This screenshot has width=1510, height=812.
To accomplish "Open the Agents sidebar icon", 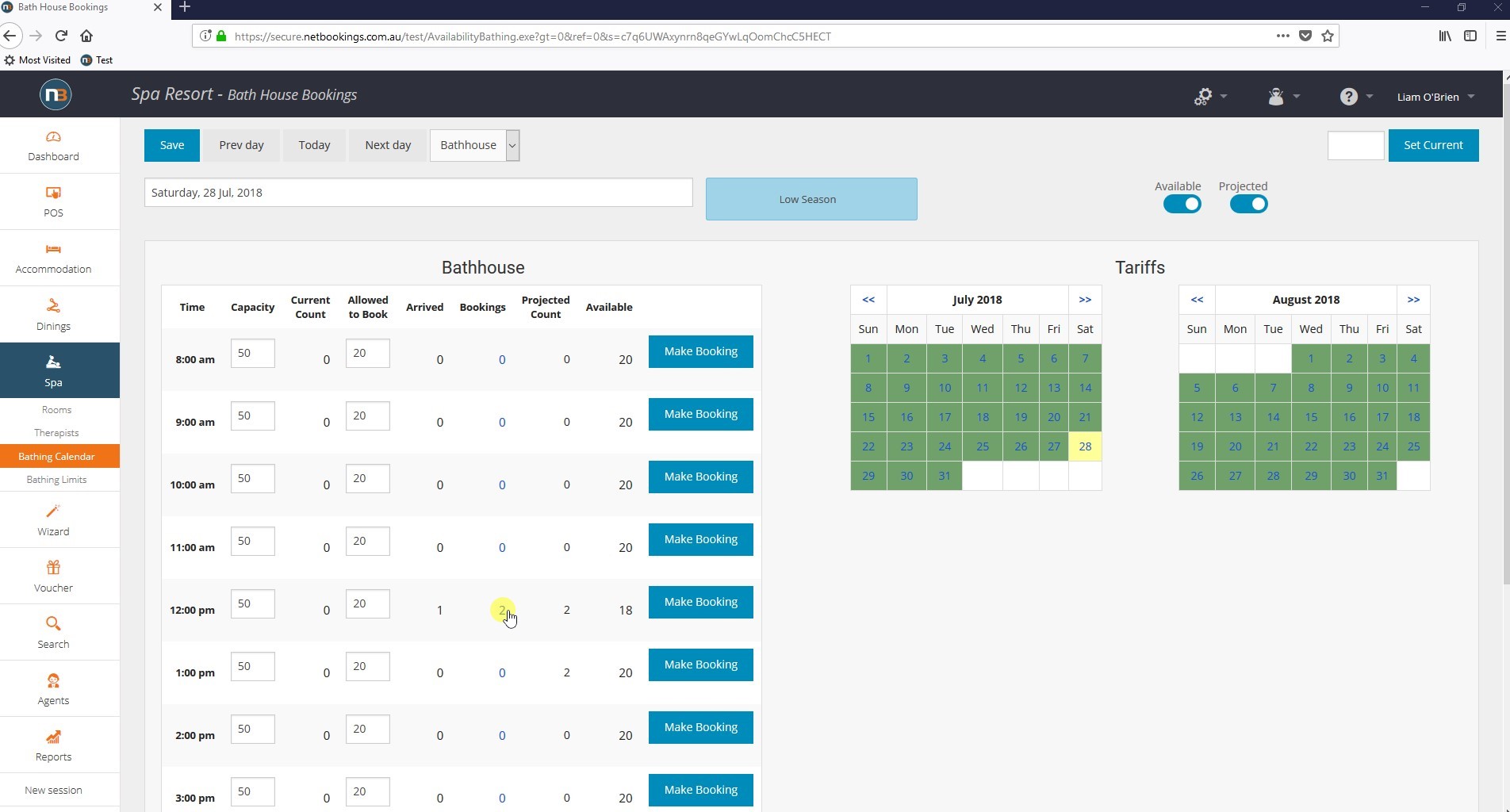I will 53,680.
